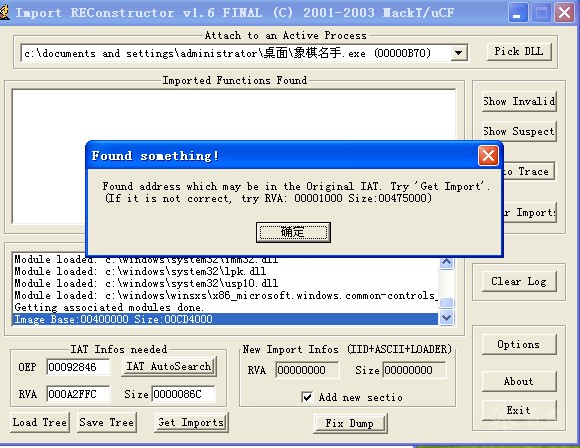Open the active process dropdown list
This screenshot has height=448, width=580.
(x=458, y=53)
